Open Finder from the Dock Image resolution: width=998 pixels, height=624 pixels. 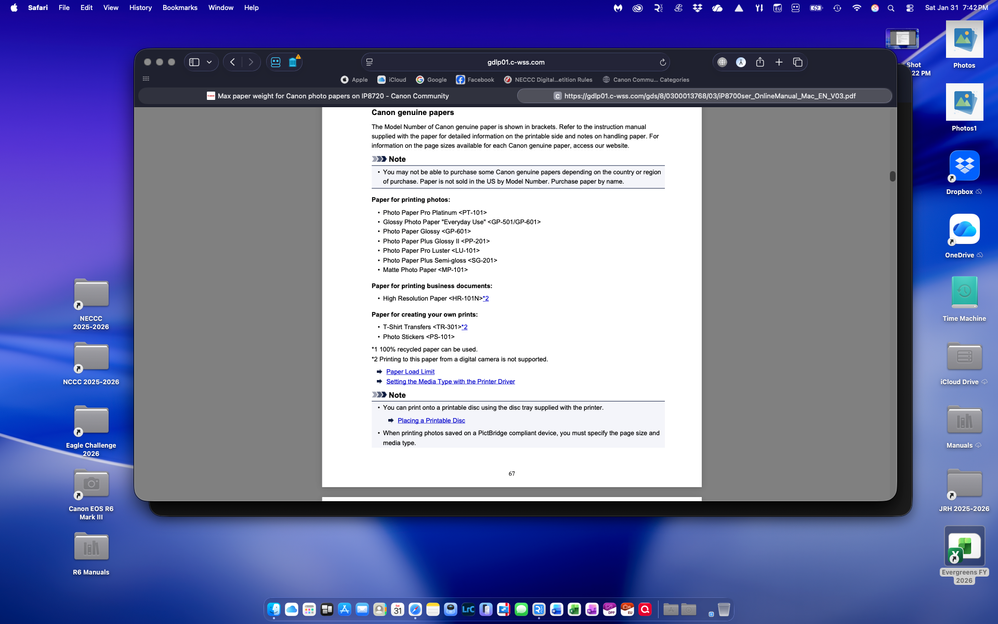[x=274, y=609]
